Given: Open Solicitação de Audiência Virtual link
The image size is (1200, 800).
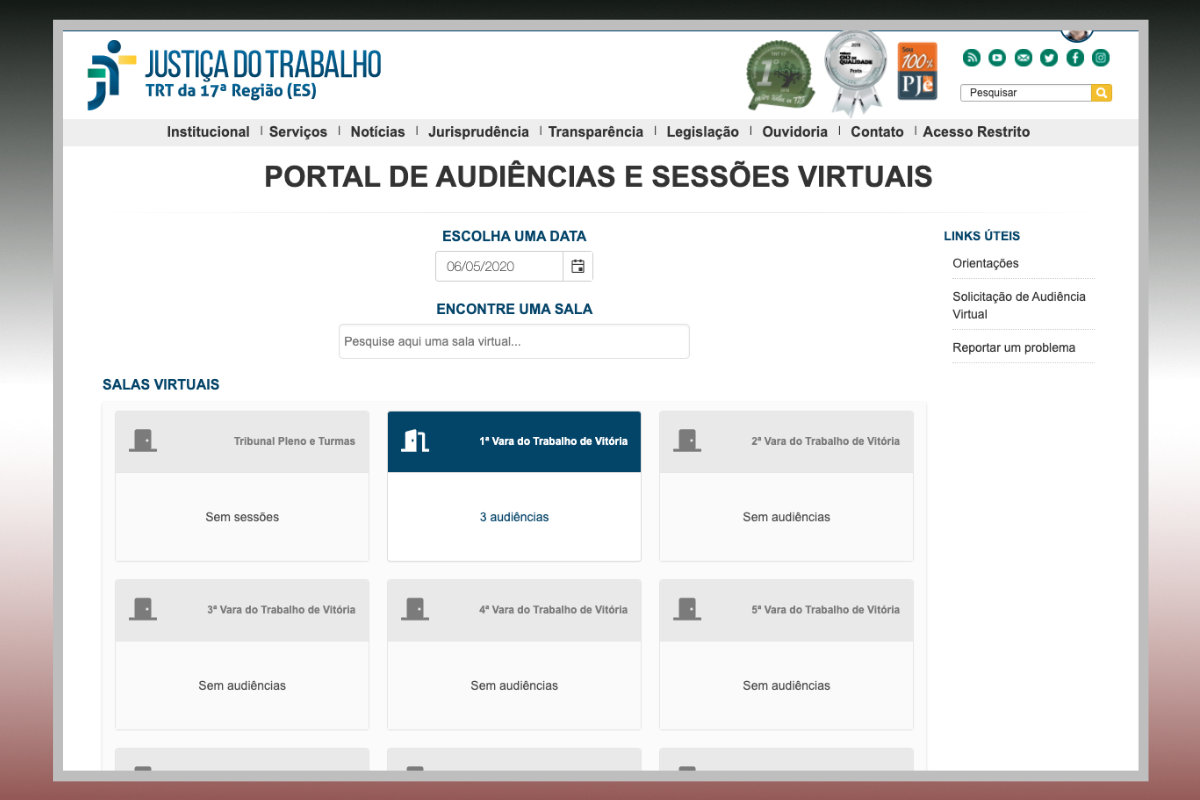Looking at the screenshot, I should tap(1019, 305).
